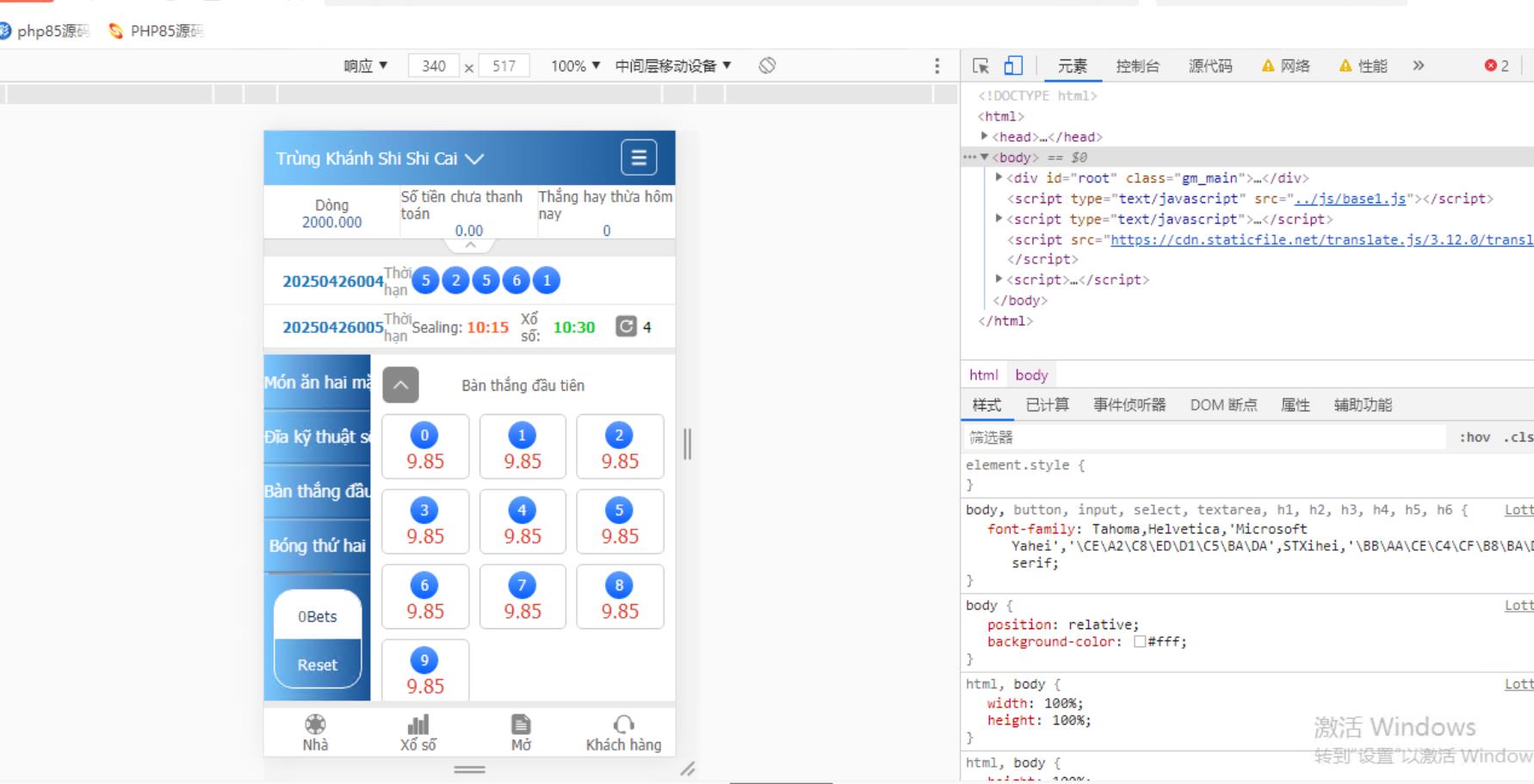Switch to the 控制台 console tab

pos(1137,65)
